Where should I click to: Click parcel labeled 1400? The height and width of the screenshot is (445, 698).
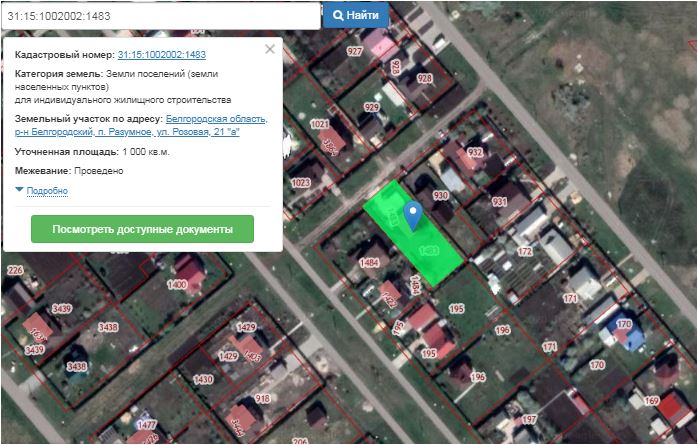coord(177,285)
